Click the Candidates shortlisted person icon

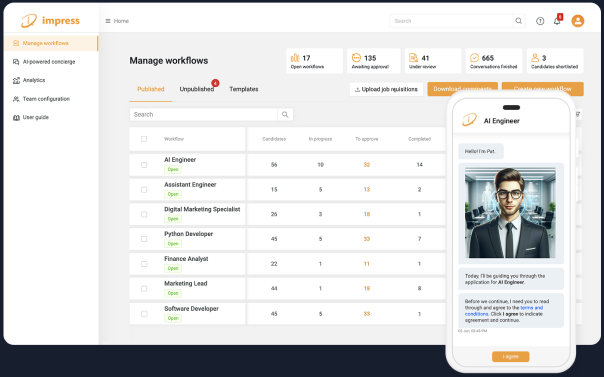[535, 58]
